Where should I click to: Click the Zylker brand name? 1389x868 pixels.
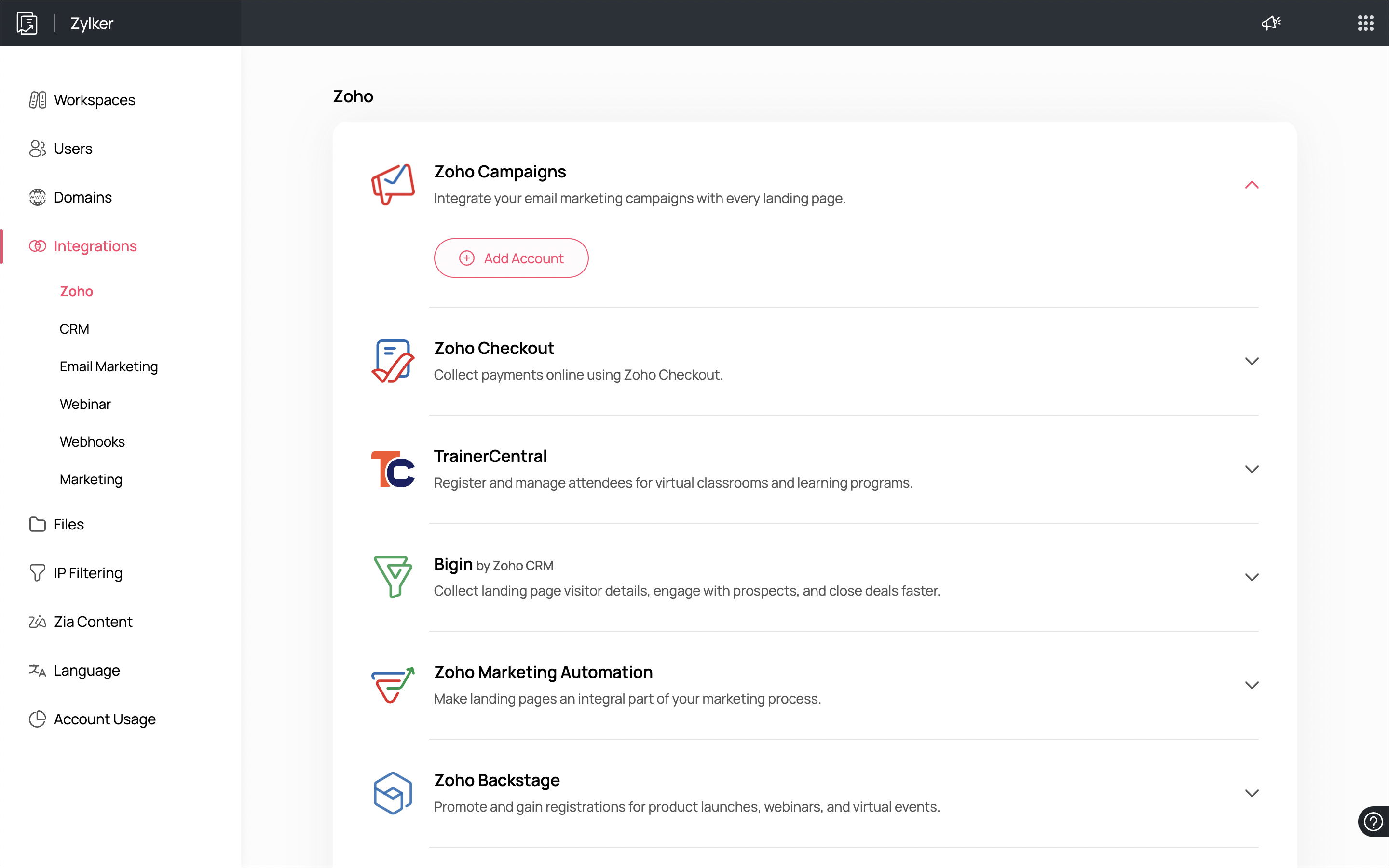tap(92, 24)
